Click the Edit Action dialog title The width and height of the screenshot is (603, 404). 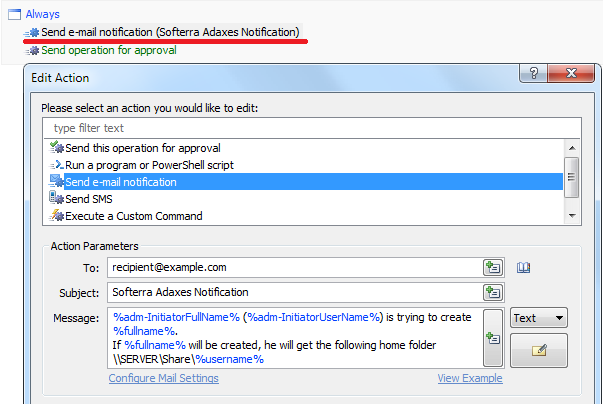coord(60,78)
